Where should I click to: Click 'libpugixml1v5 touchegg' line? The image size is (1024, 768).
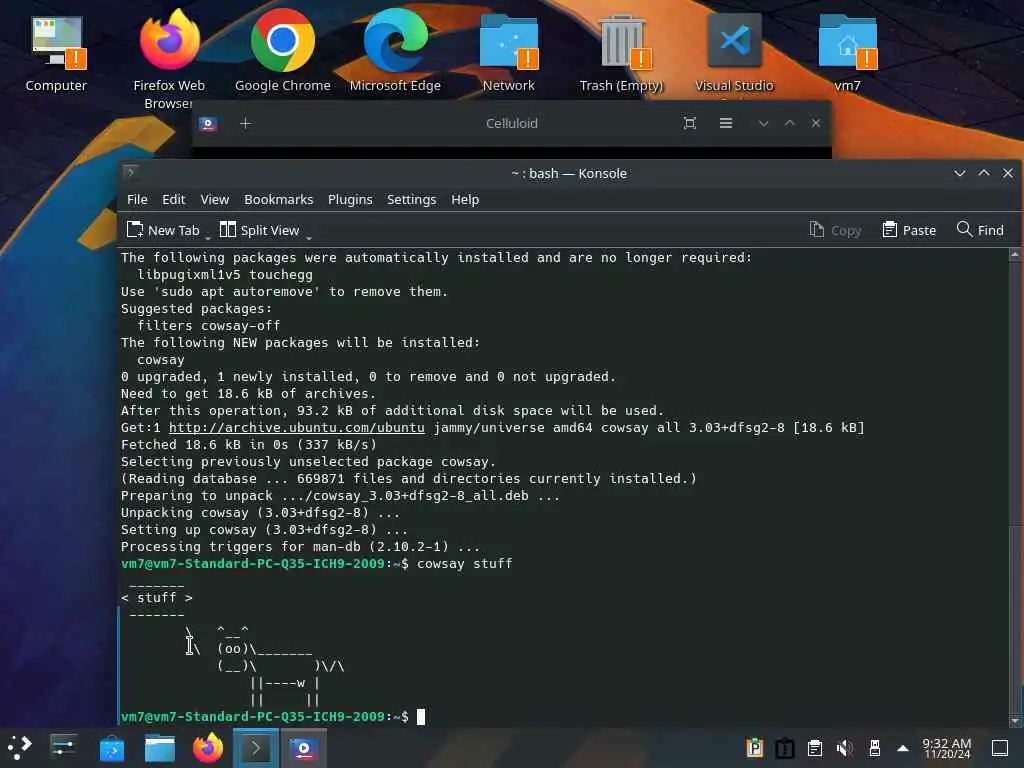click(x=225, y=275)
